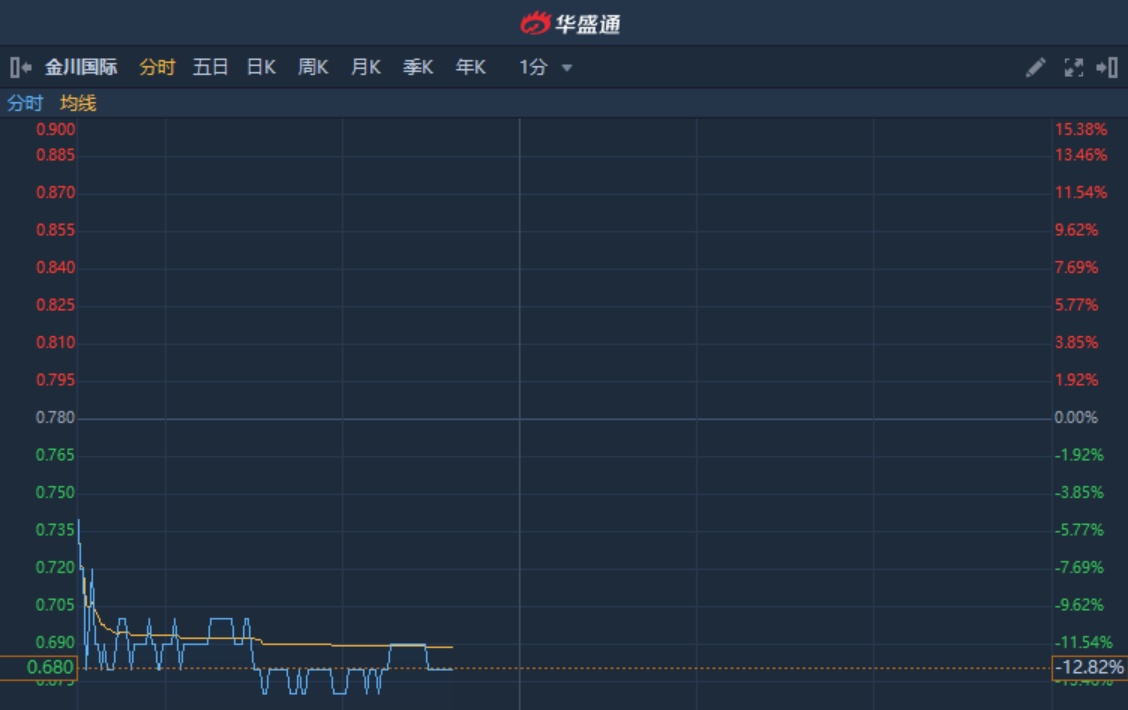Click the -7.69% axis label
This screenshot has width=1128, height=710.
pyautogui.click(x=1078, y=568)
